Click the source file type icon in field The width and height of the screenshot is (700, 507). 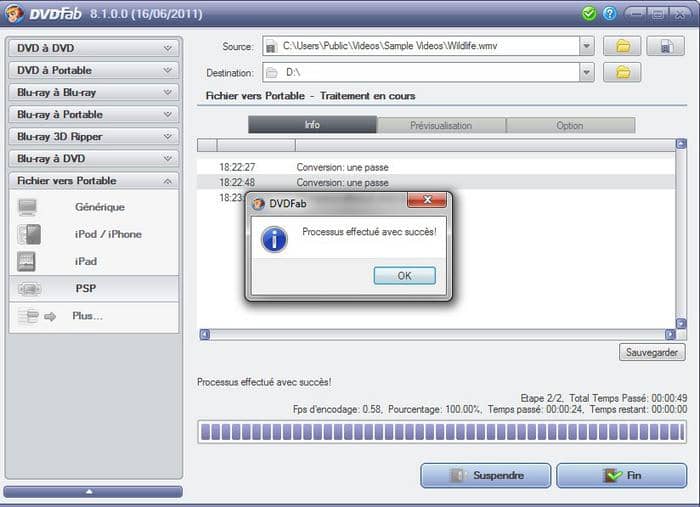pyautogui.click(x=271, y=46)
